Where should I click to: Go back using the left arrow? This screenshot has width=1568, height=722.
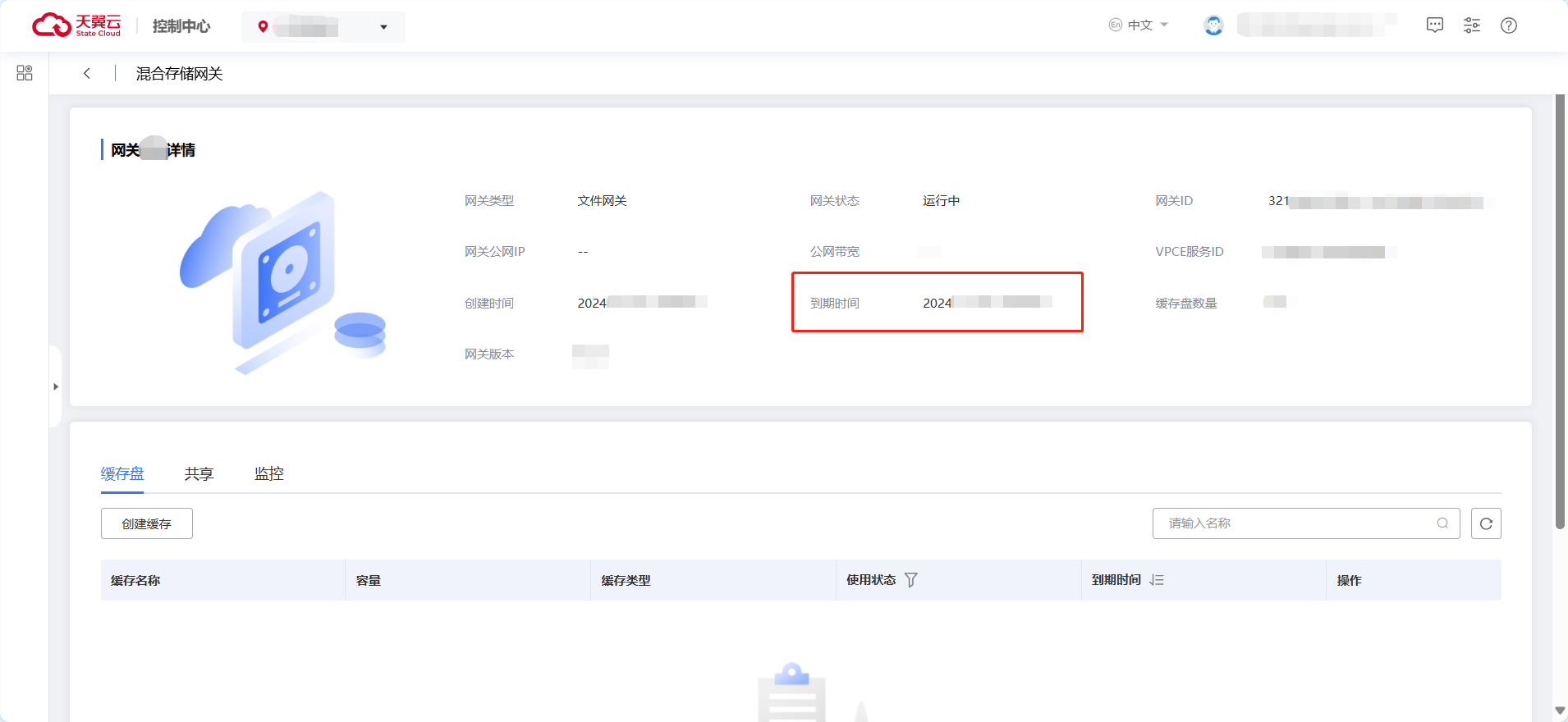87,73
